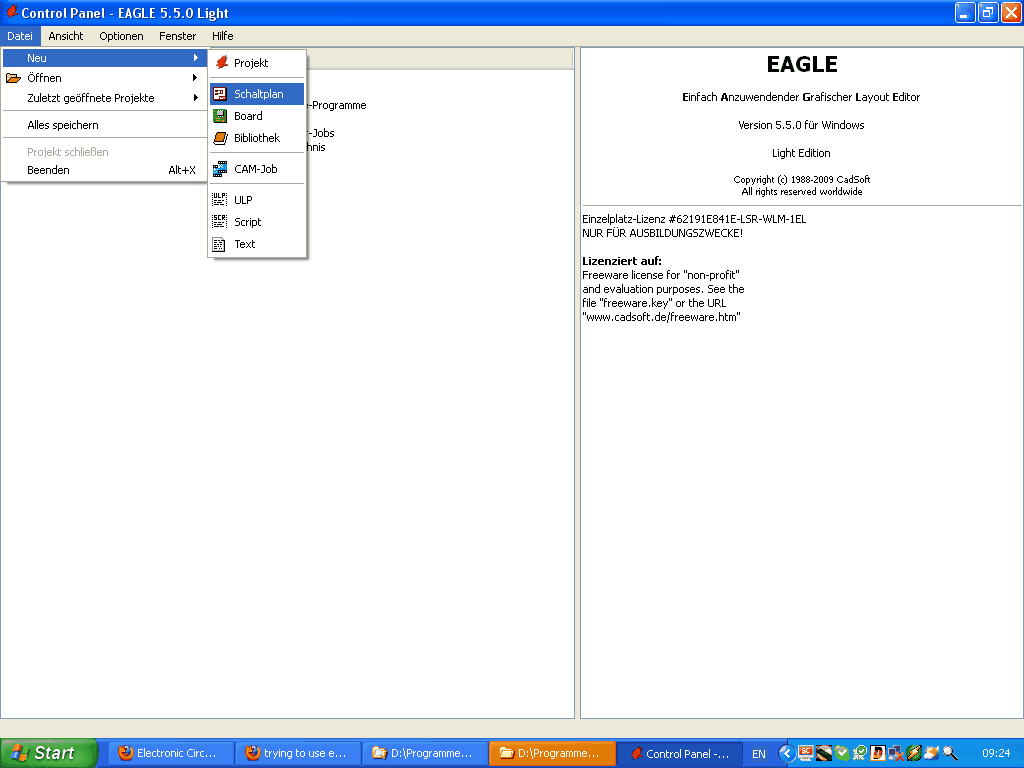Create a new Projekt
Image resolution: width=1024 pixels, height=768 pixels.
click(x=257, y=63)
